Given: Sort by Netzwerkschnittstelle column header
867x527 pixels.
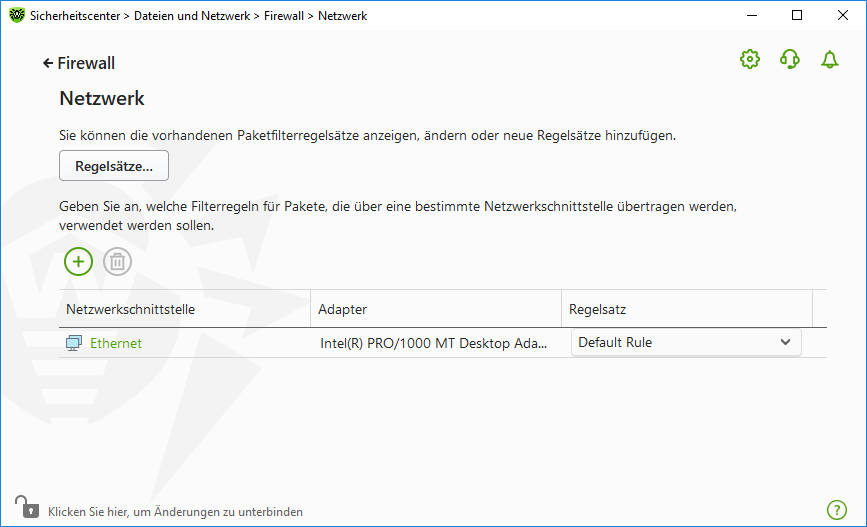Looking at the screenshot, I should 130,309.
